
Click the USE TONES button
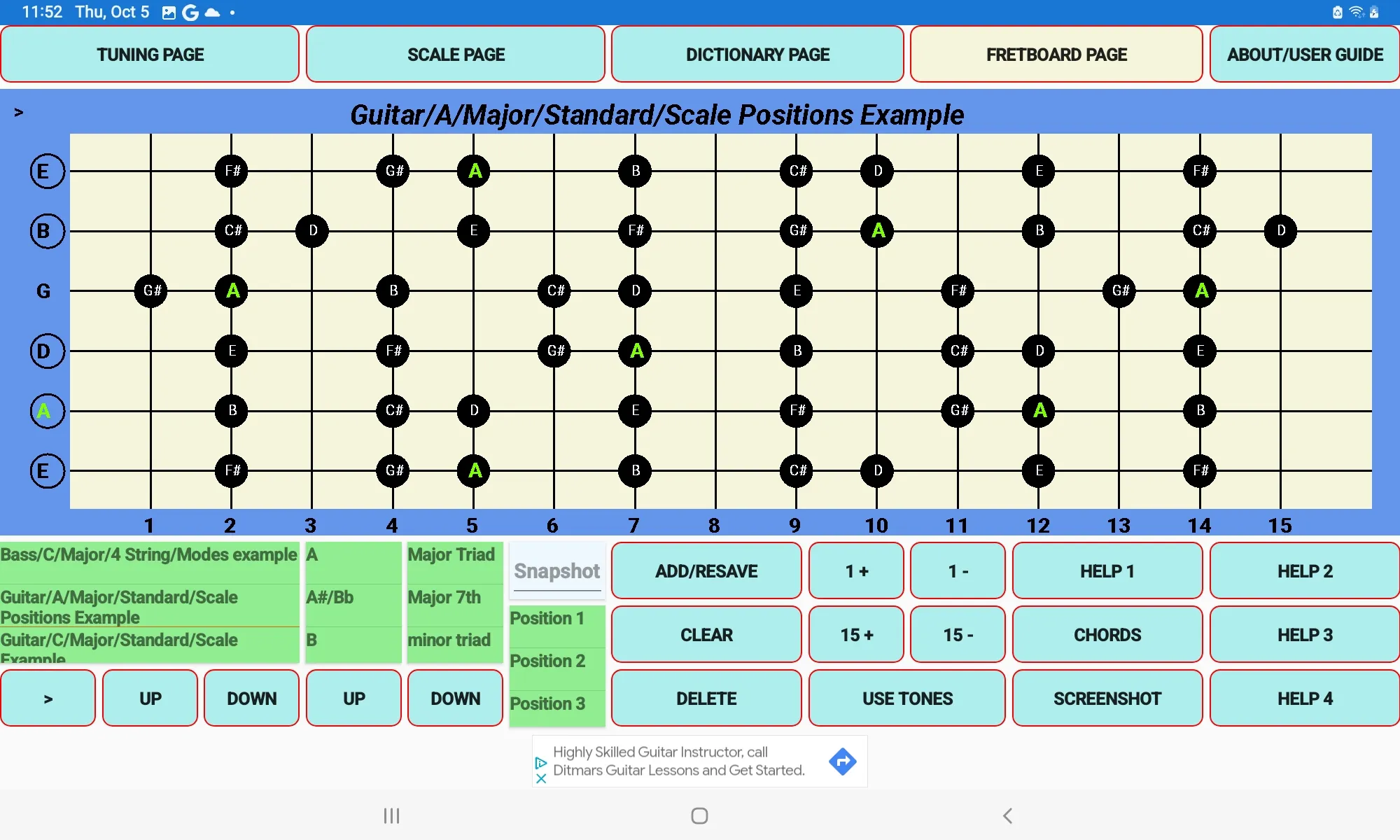pyautogui.click(x=907, y=699)
